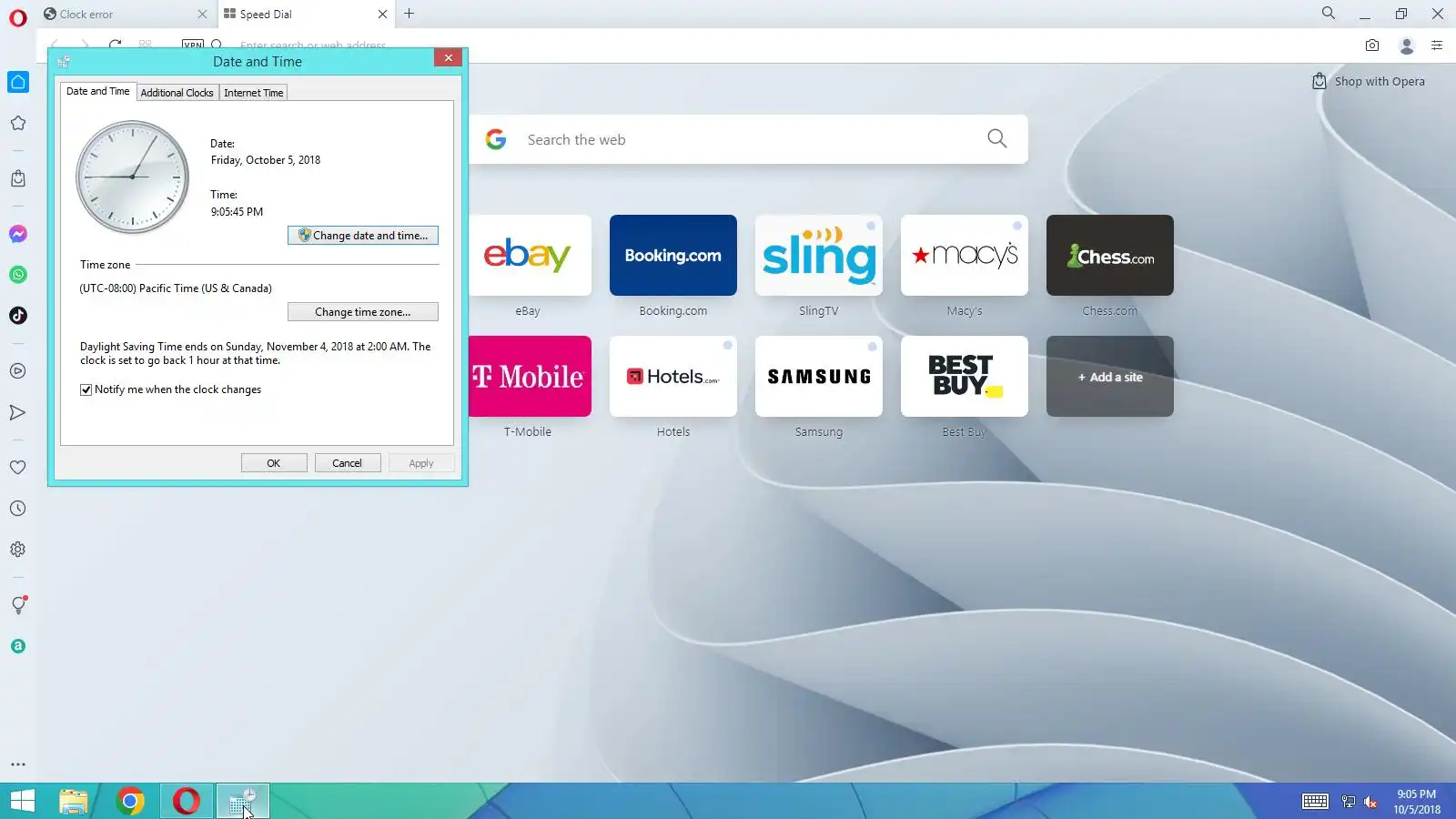Switch to Internet Time tab

click(254, 93)
